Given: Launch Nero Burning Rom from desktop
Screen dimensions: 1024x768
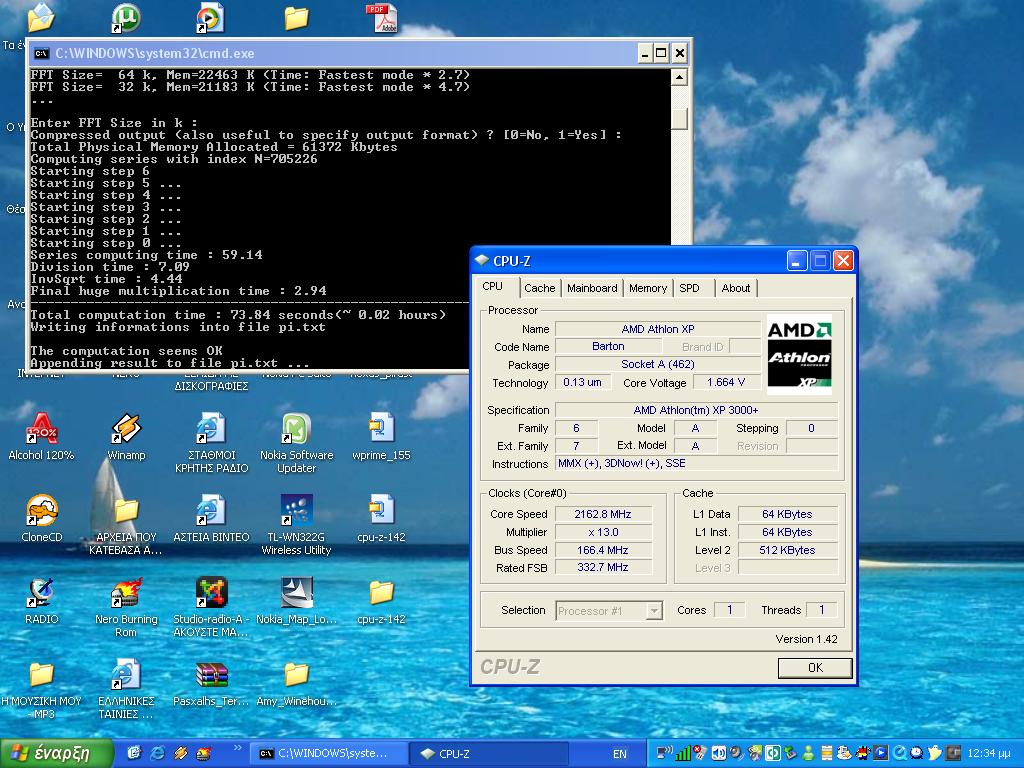Looking at the screenshot, I should tap(126, 592).
